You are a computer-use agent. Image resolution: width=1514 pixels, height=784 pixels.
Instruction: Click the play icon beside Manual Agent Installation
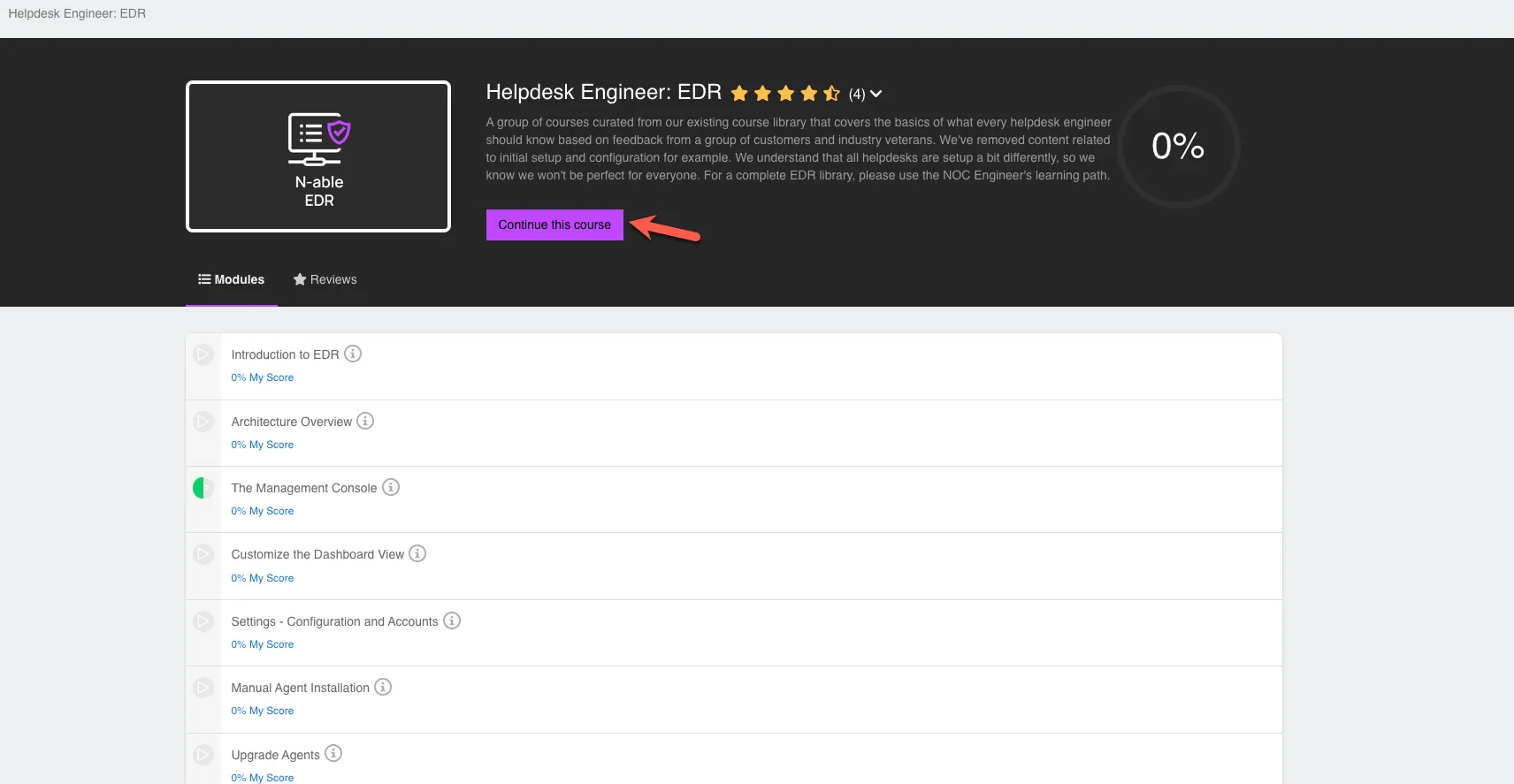tap(203, 688)
